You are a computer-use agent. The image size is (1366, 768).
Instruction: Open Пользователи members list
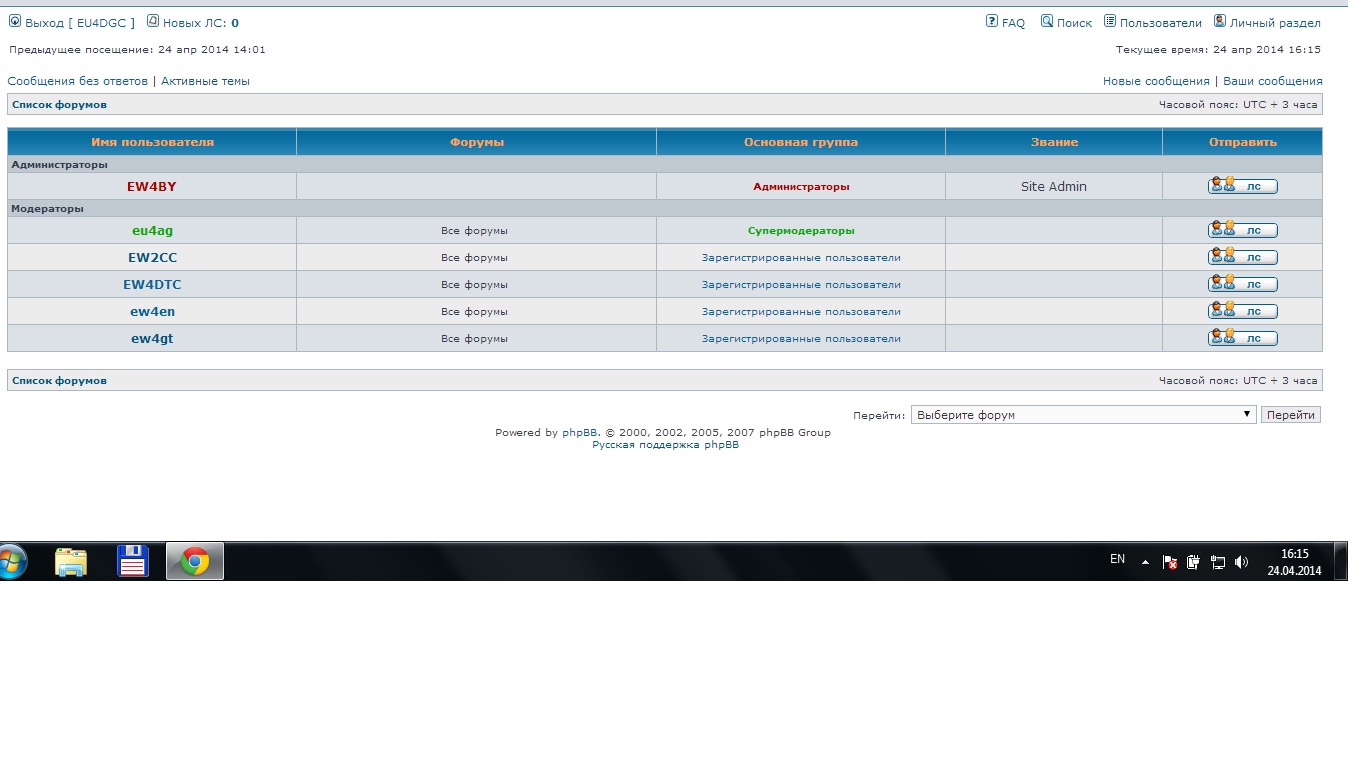point(1153,22)
